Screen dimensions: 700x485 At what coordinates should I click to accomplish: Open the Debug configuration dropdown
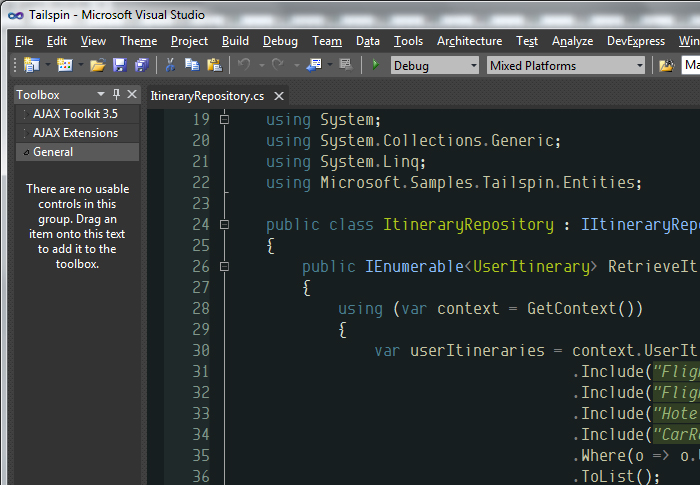click(x=435, y=66)
